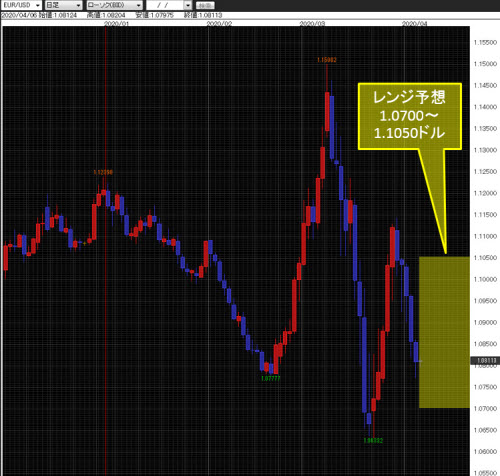Viewport: 500px width, 476px height.
Task: Select the green 1.07777 low label
Action: coord(270,378)
